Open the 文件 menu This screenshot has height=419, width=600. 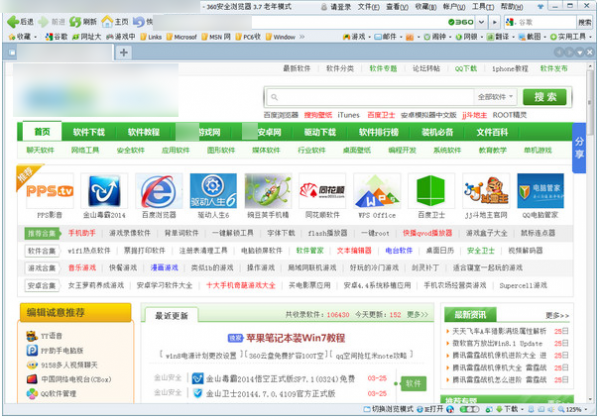coord(369,7)
